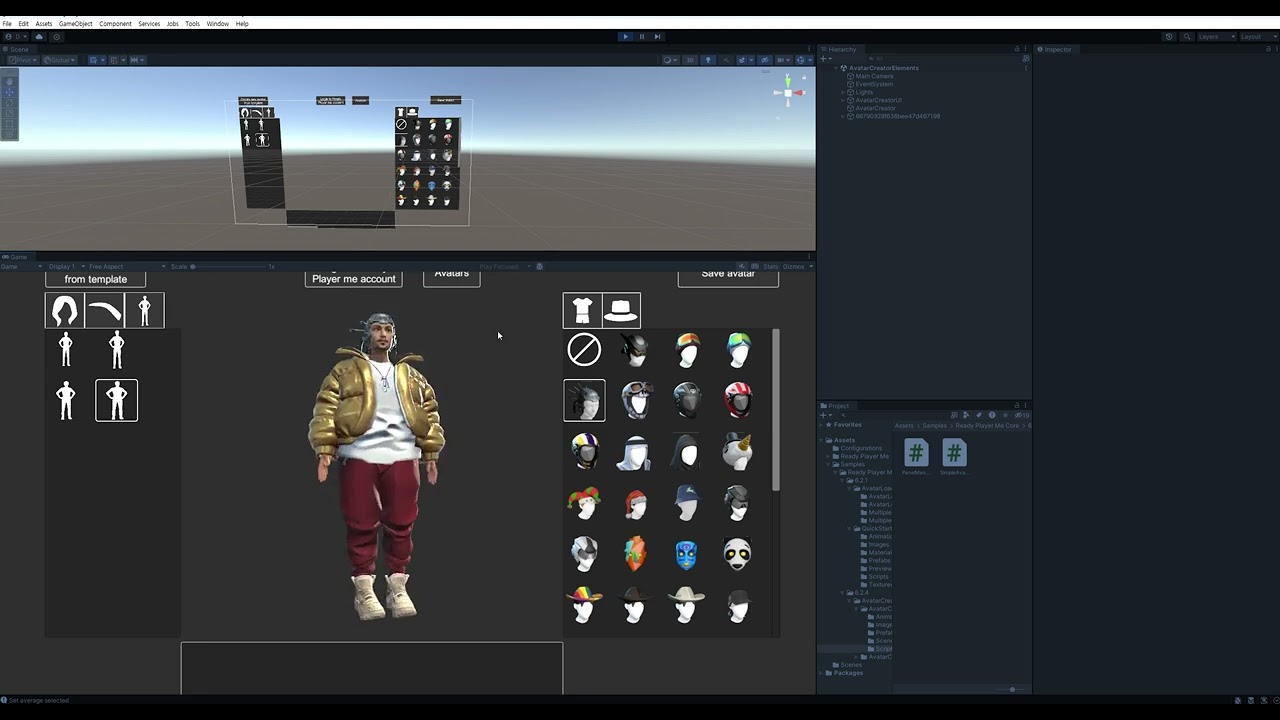The width and height of the screenshot is (1280, 720).
Task: Select the eyebrow category icon
Action: pyautogui.click(x=104, y=311)
